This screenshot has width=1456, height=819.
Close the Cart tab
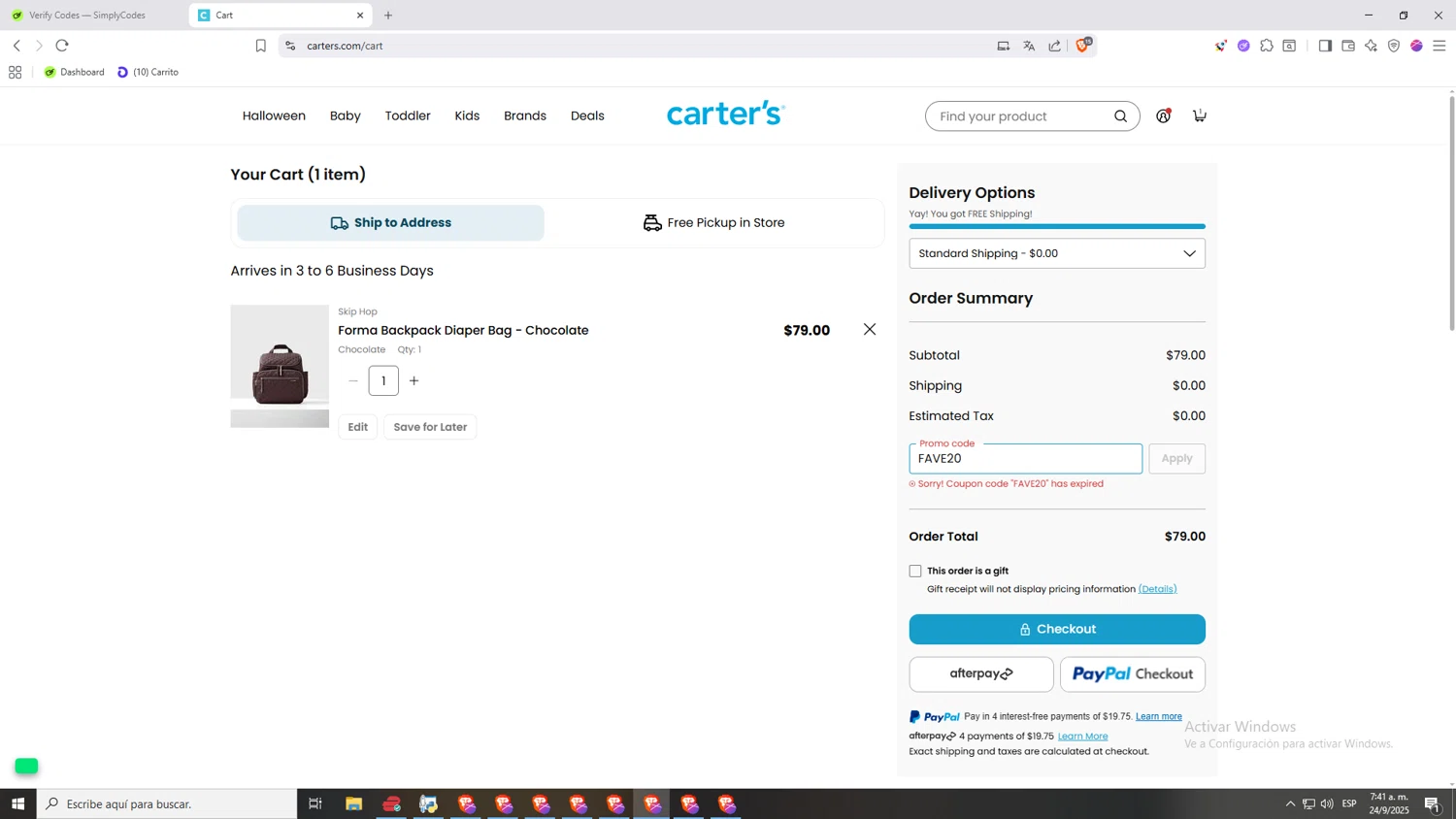tap(360, 16)
